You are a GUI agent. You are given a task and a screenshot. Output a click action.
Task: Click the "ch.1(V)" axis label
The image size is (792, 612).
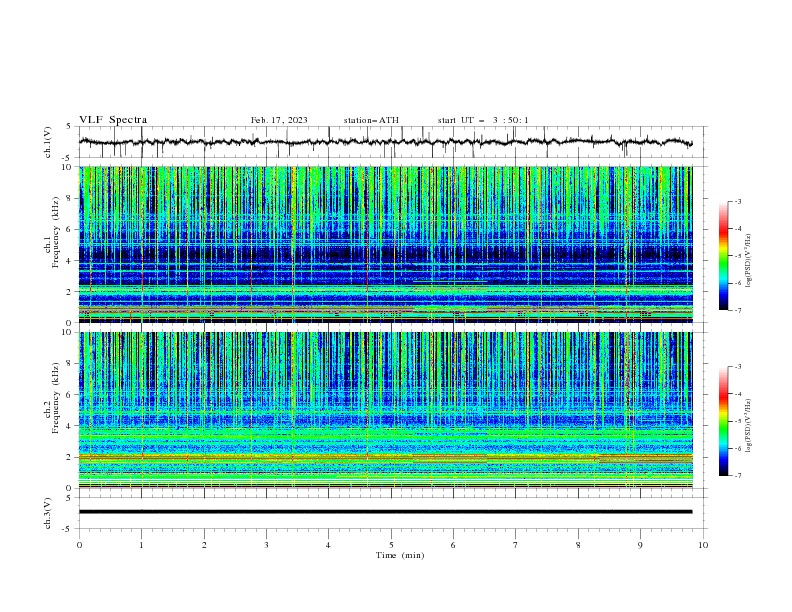(48, 142)
